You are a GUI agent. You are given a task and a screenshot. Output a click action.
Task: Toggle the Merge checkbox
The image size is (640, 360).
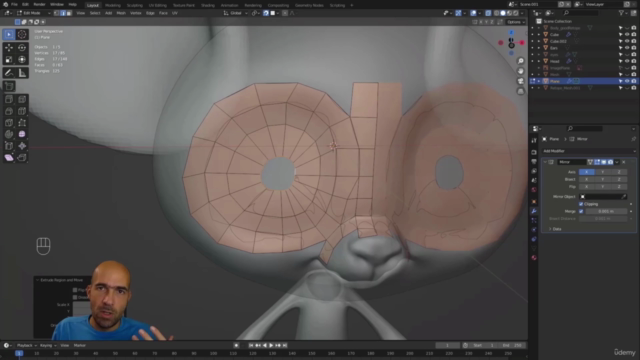[581, 211]
